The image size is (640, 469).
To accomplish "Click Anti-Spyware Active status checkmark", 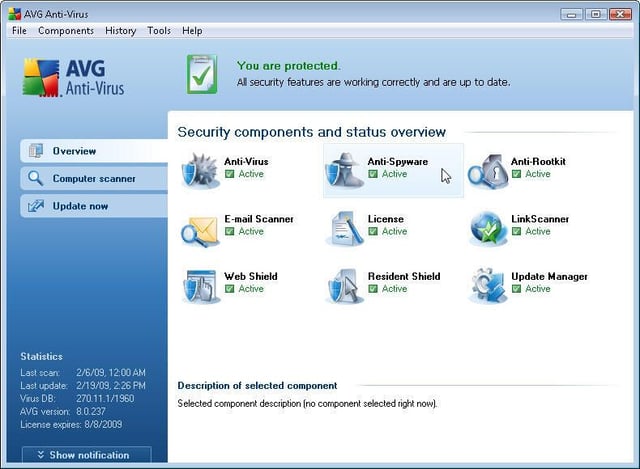I will [373, 174].
